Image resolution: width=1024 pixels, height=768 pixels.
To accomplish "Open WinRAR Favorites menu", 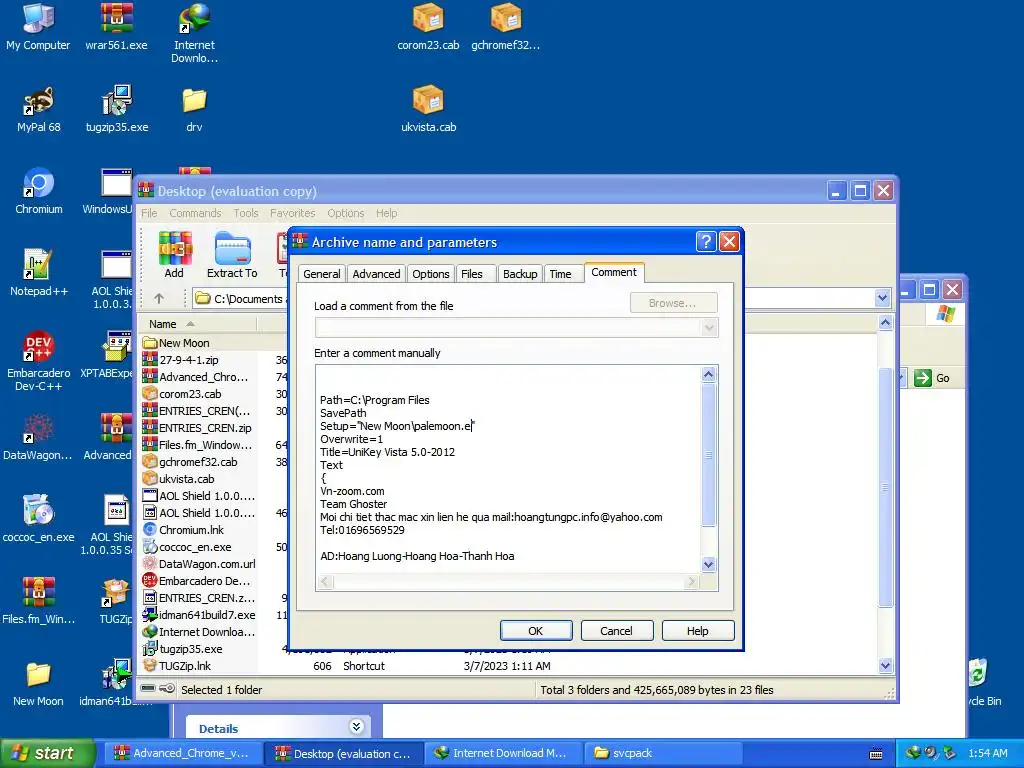I will pyautogui.click(x=293, y=213).
